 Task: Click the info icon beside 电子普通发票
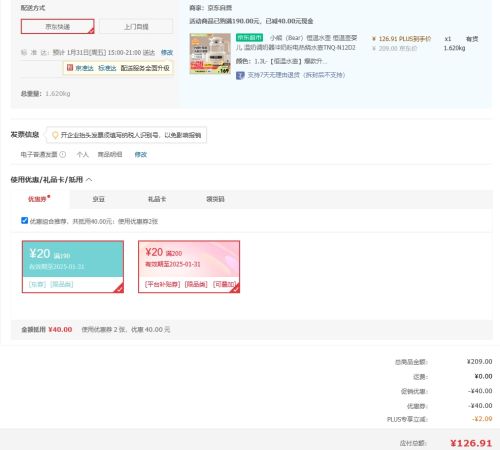pyautogui.click(x=63, y=154)
